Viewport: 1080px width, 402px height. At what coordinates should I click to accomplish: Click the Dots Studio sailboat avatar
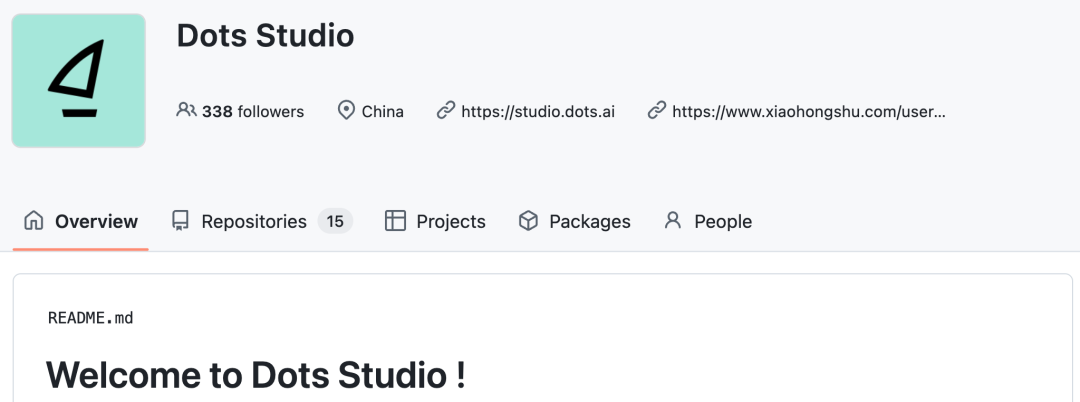(x=79, y=81)
